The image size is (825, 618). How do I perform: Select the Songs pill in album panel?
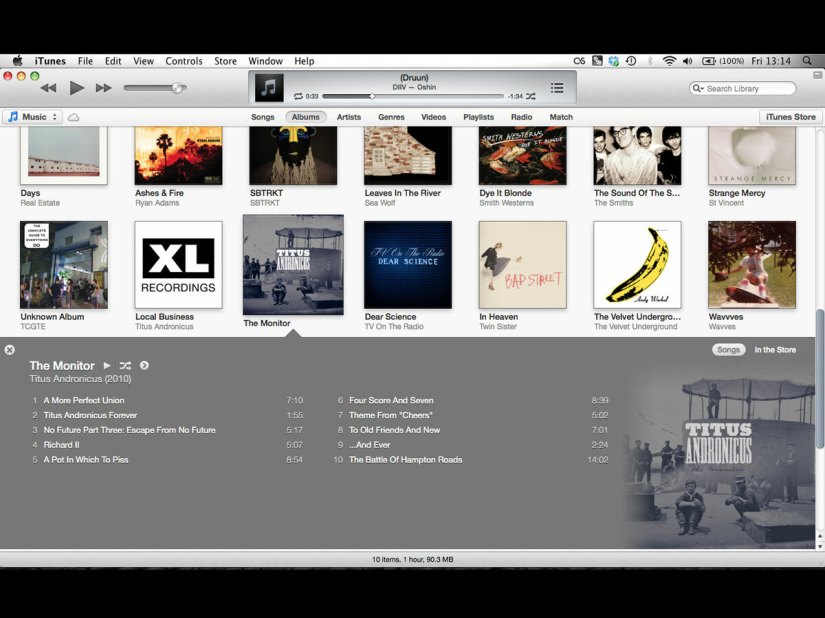(728, 350)
